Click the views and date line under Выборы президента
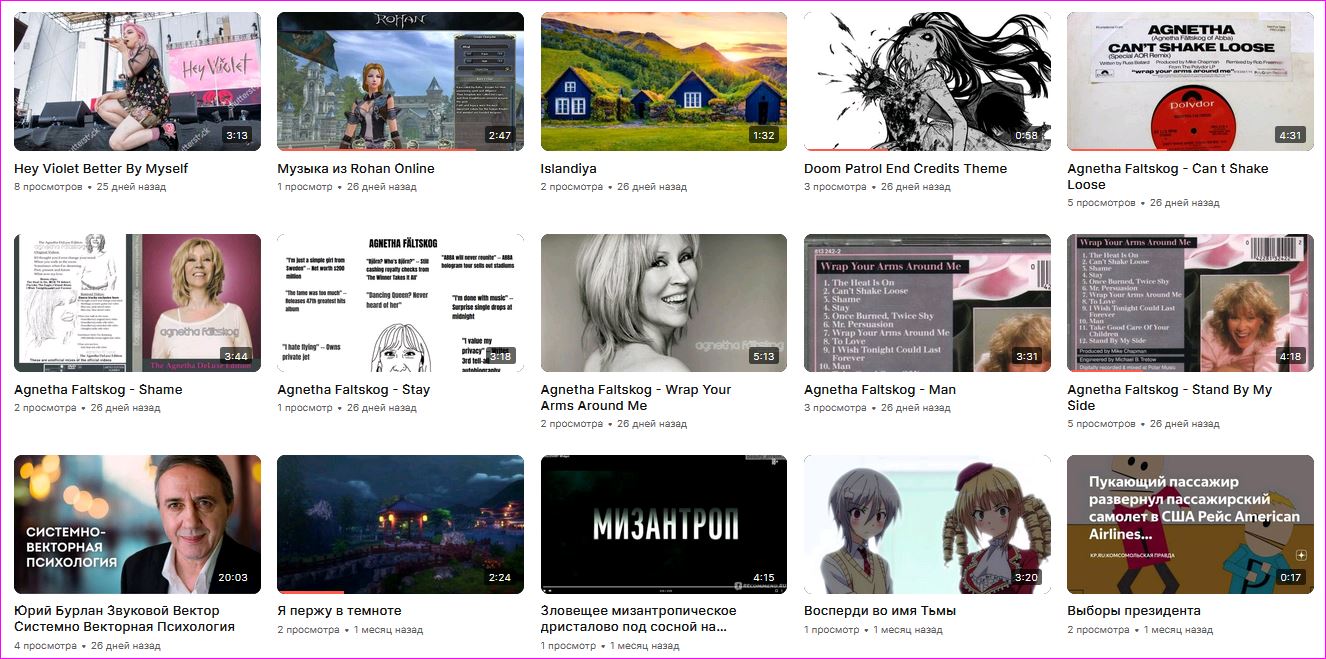This screenshot has height=659, width=1326. tap(1140, 630)
